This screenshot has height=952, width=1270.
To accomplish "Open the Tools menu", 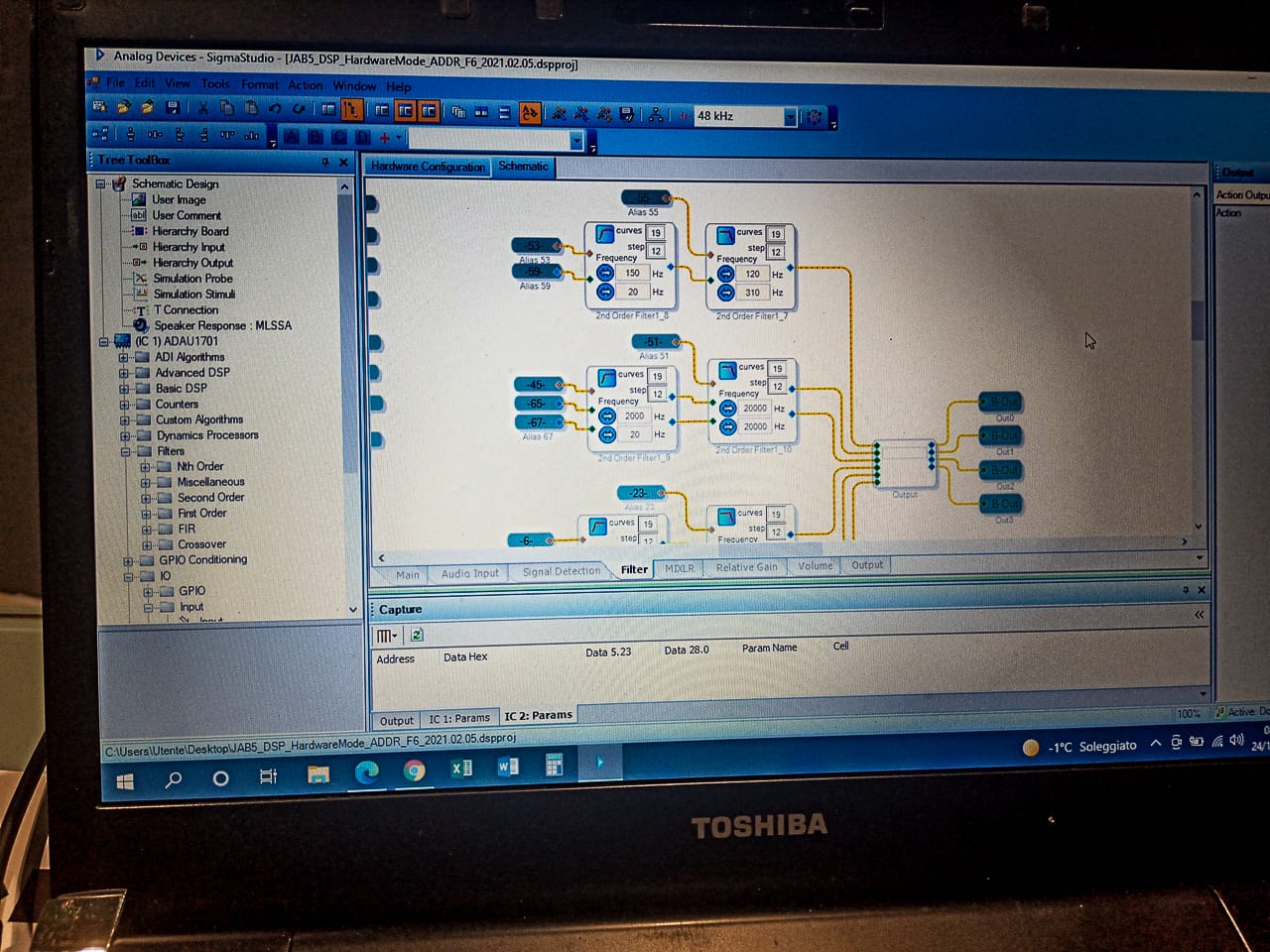I will 215,84.
